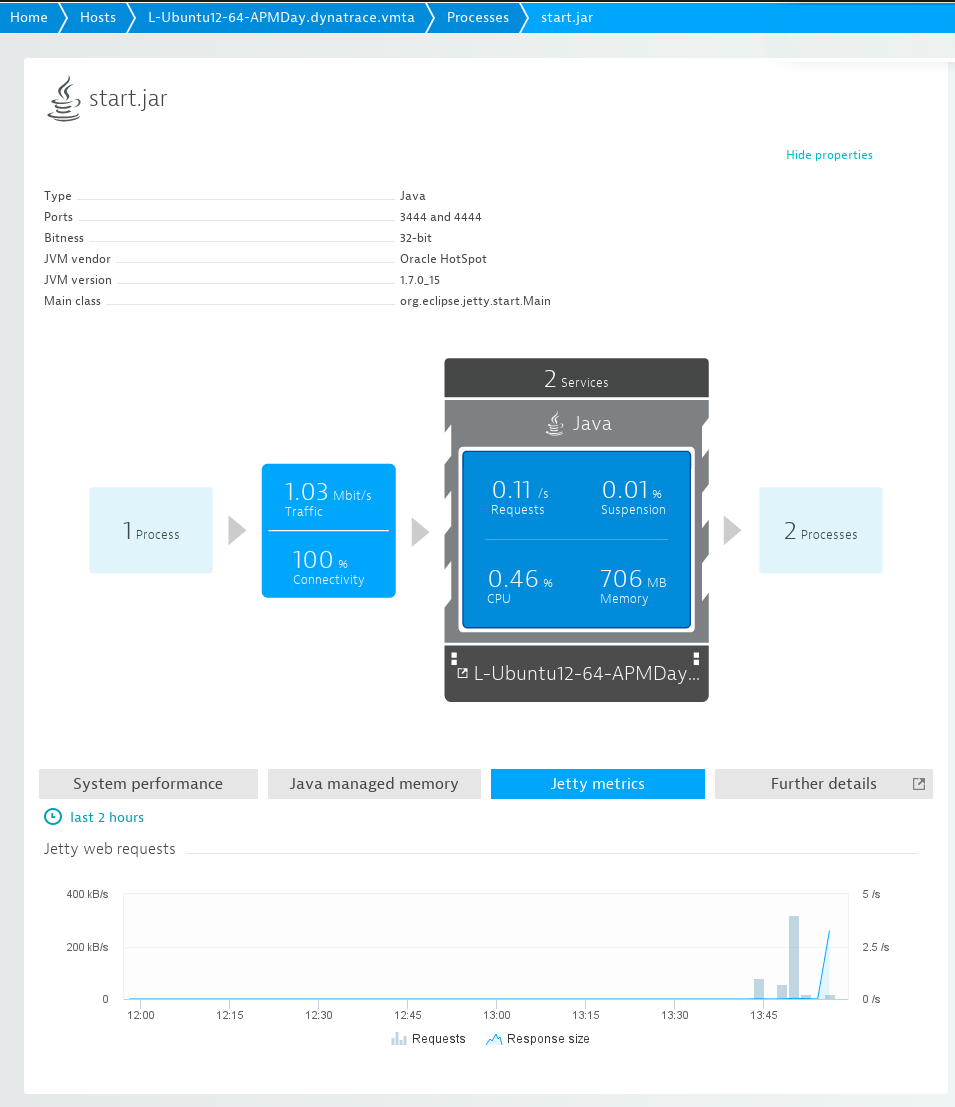Click the external-link icon beside L-Ubuntu12-64-APMDay host name

[462, 674]
